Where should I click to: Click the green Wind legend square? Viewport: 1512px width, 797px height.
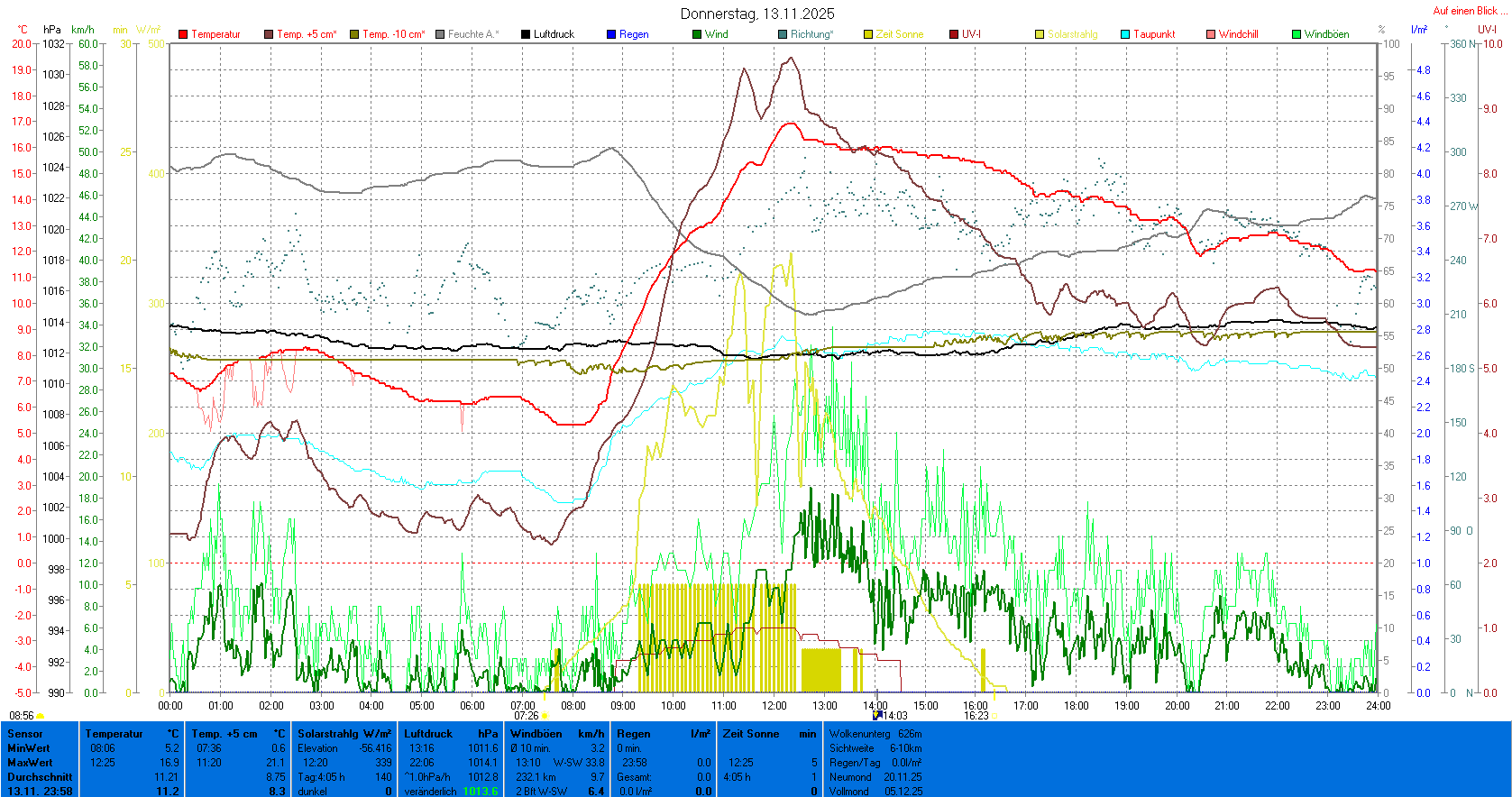[x=697, y=34]
